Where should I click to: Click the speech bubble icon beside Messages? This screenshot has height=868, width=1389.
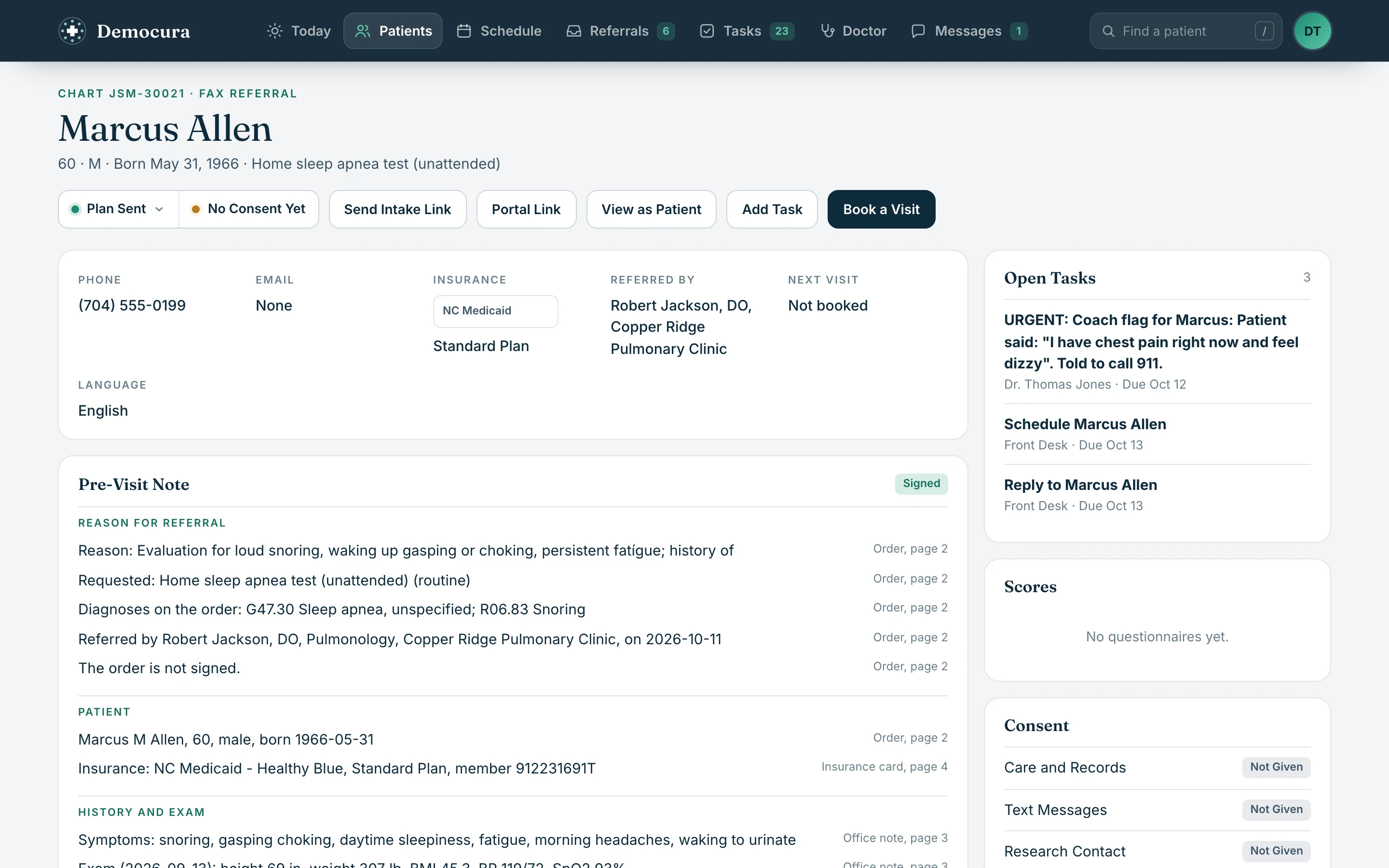(x=918, y=31)
